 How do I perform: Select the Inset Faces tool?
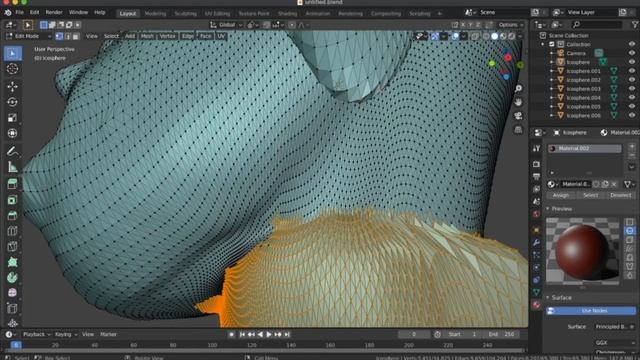pos(12,200)
